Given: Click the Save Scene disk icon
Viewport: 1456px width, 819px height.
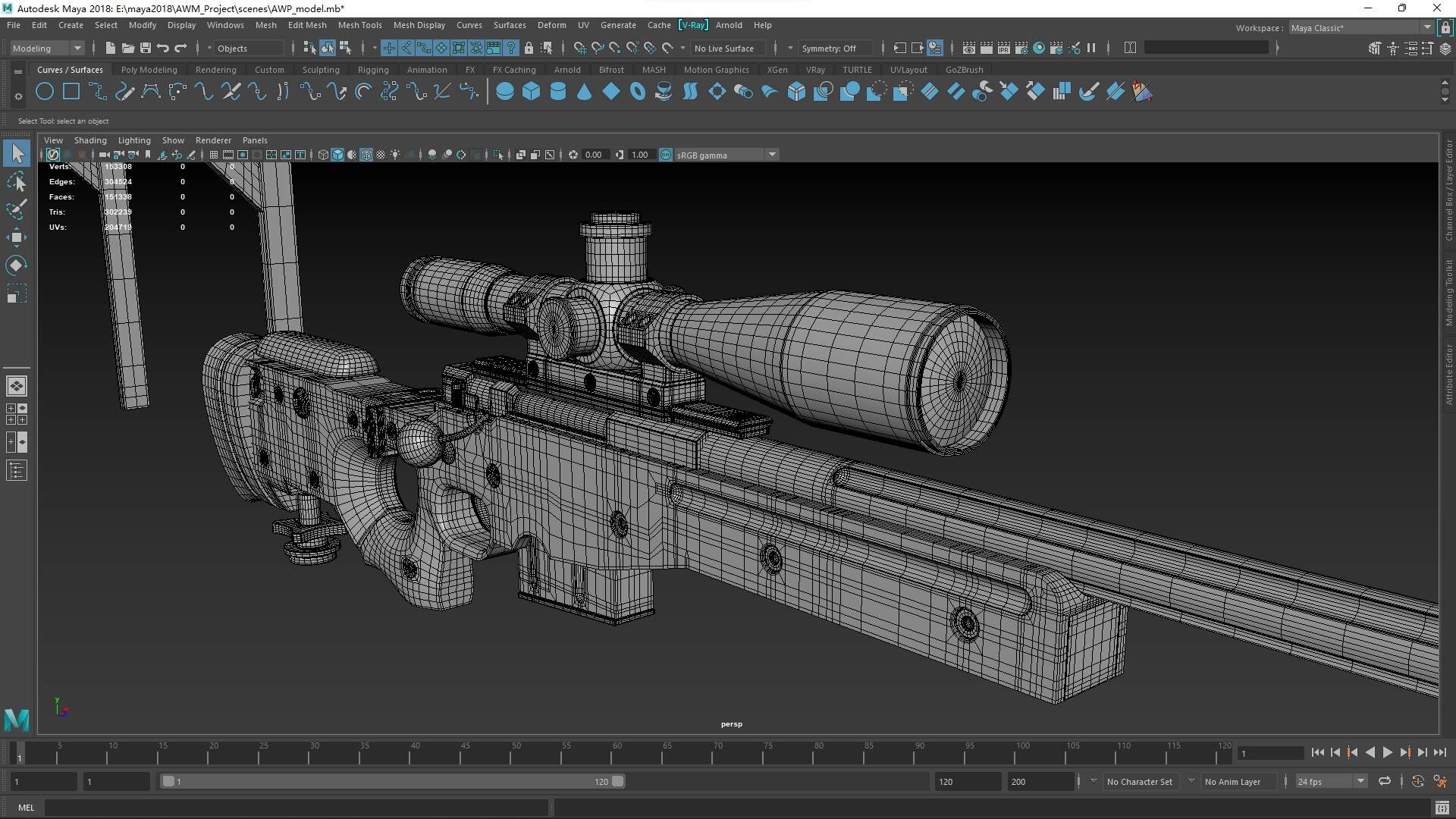Looking at the screenshot, I should (x=145, y=48).
